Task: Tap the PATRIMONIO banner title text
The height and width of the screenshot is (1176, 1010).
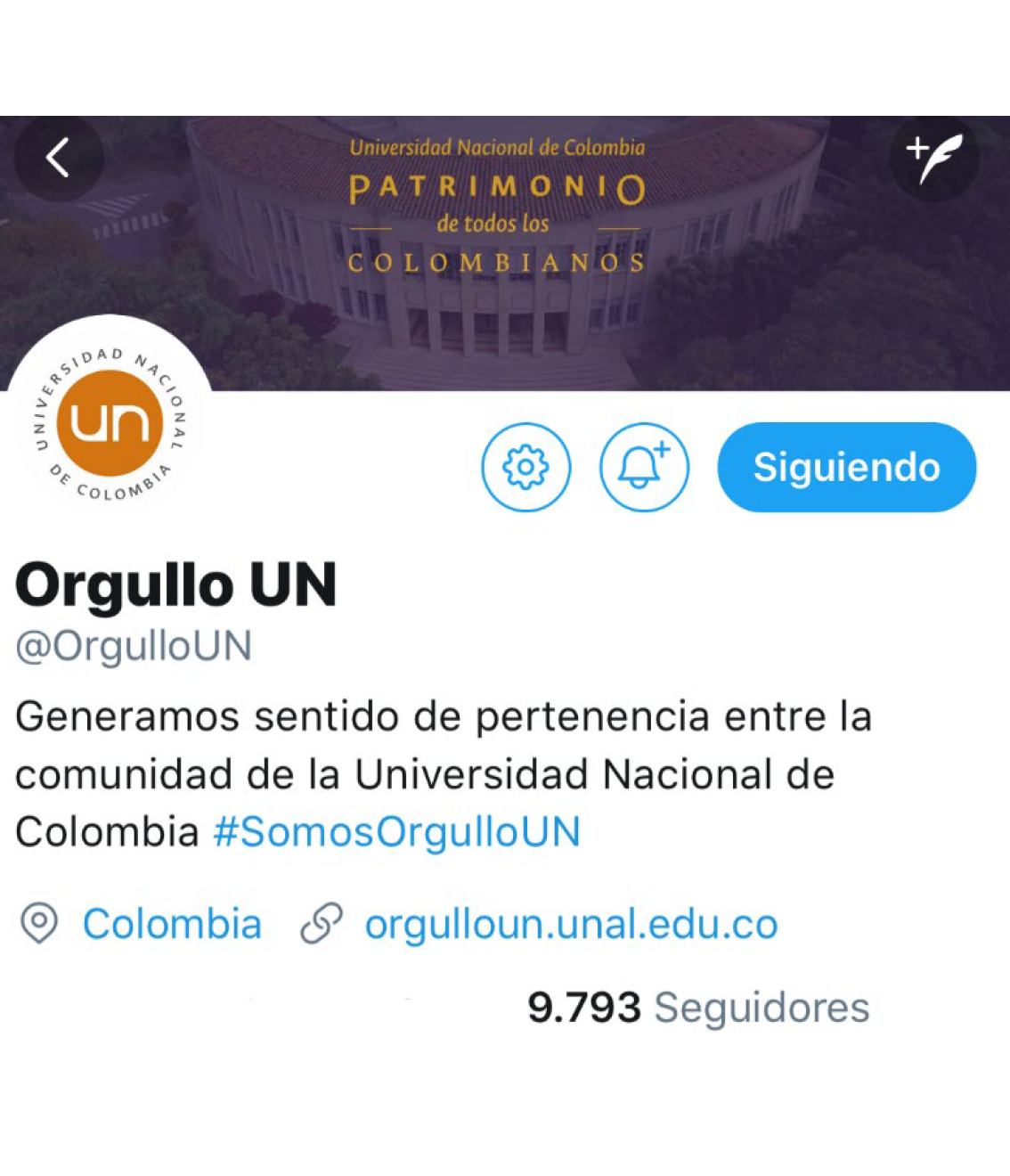Action: 497,189
